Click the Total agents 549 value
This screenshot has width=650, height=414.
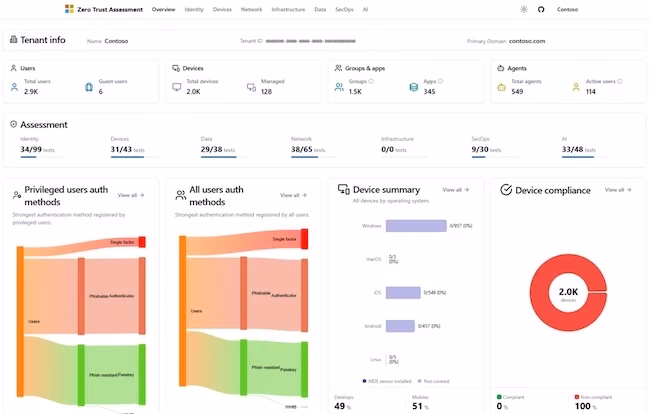pyautogui.click(x=517, y=92)
